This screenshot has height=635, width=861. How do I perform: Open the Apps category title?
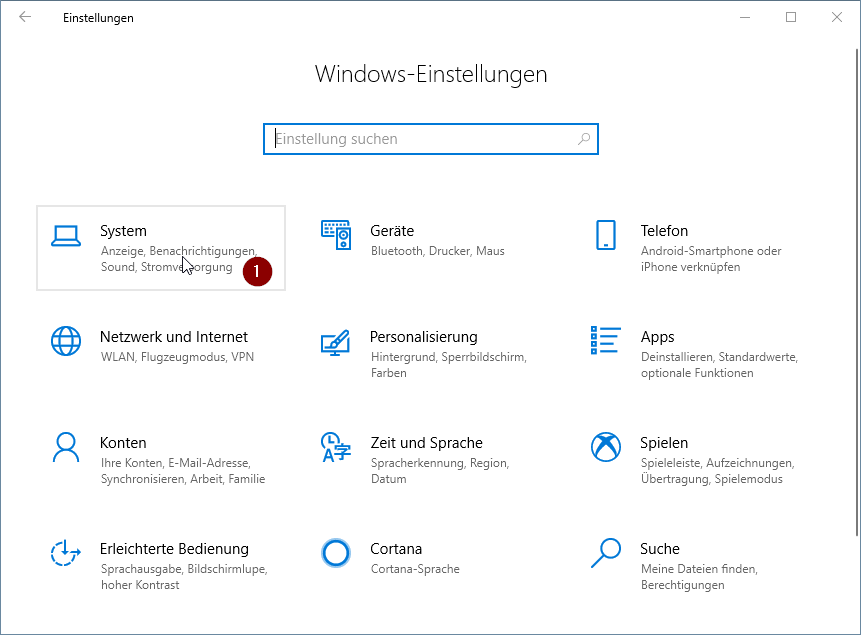[x=657, y=337]
